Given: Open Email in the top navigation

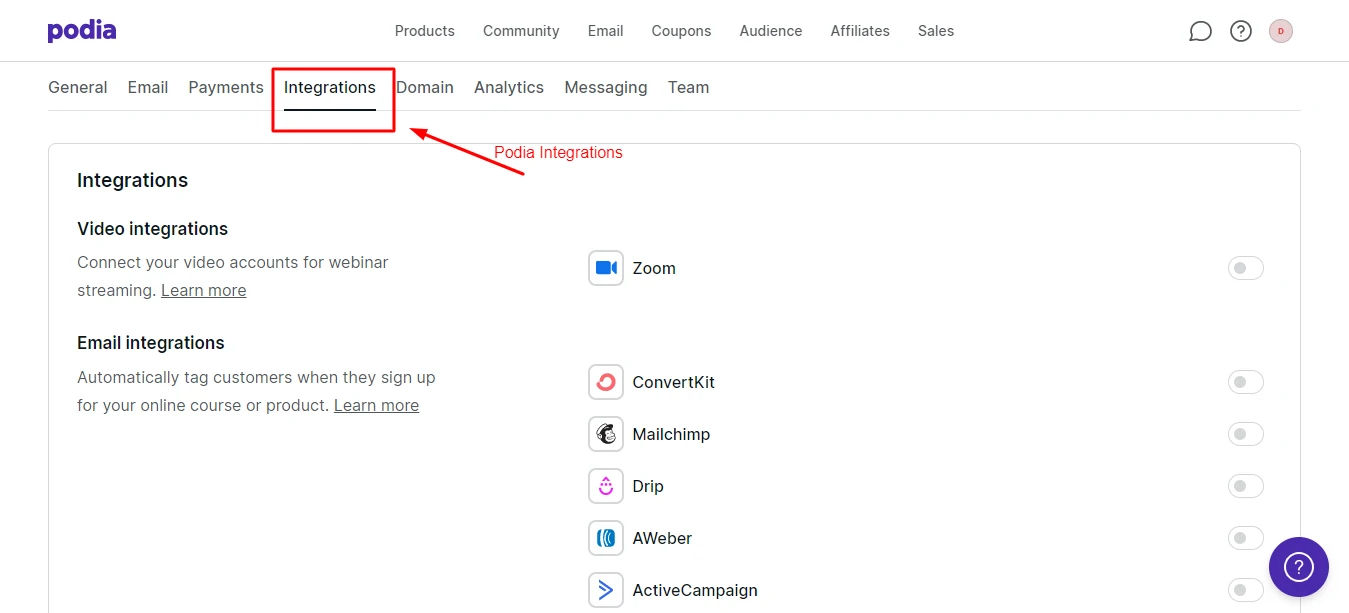Looking at the screenshot, I should (606, 31).
